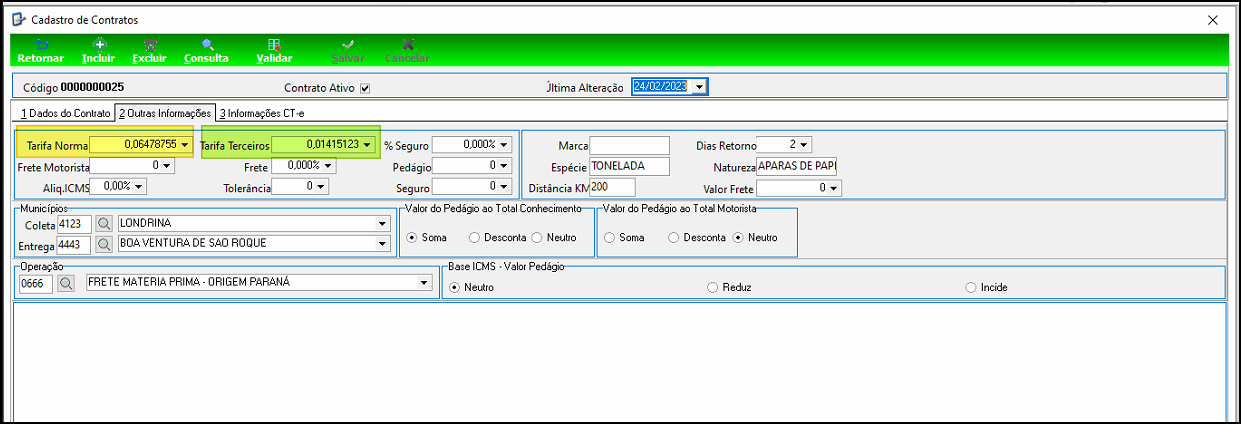This screenshot has height=424, width=1241.
Task: Click the large empty notes text area
Action: (x=619, y=362)
